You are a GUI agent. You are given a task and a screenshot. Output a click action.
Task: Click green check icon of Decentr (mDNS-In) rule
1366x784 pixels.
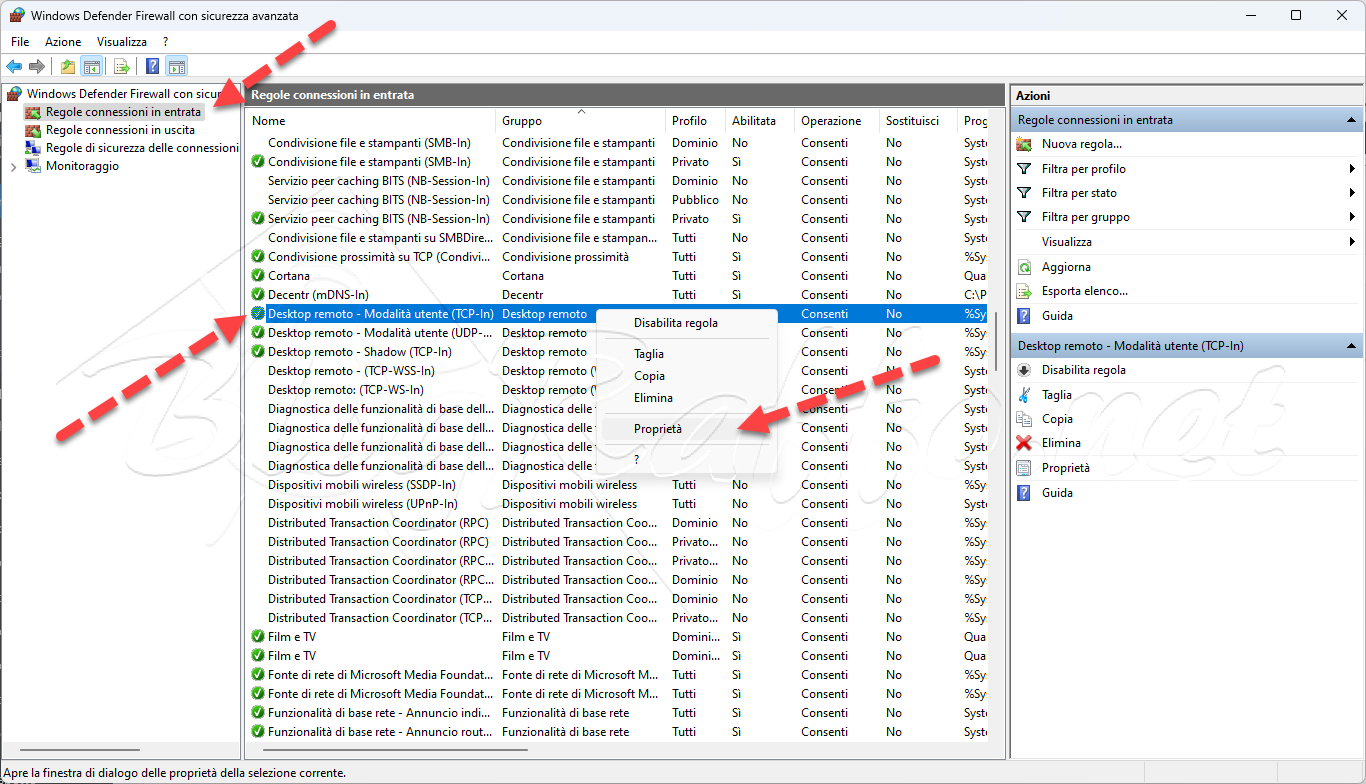258,295
